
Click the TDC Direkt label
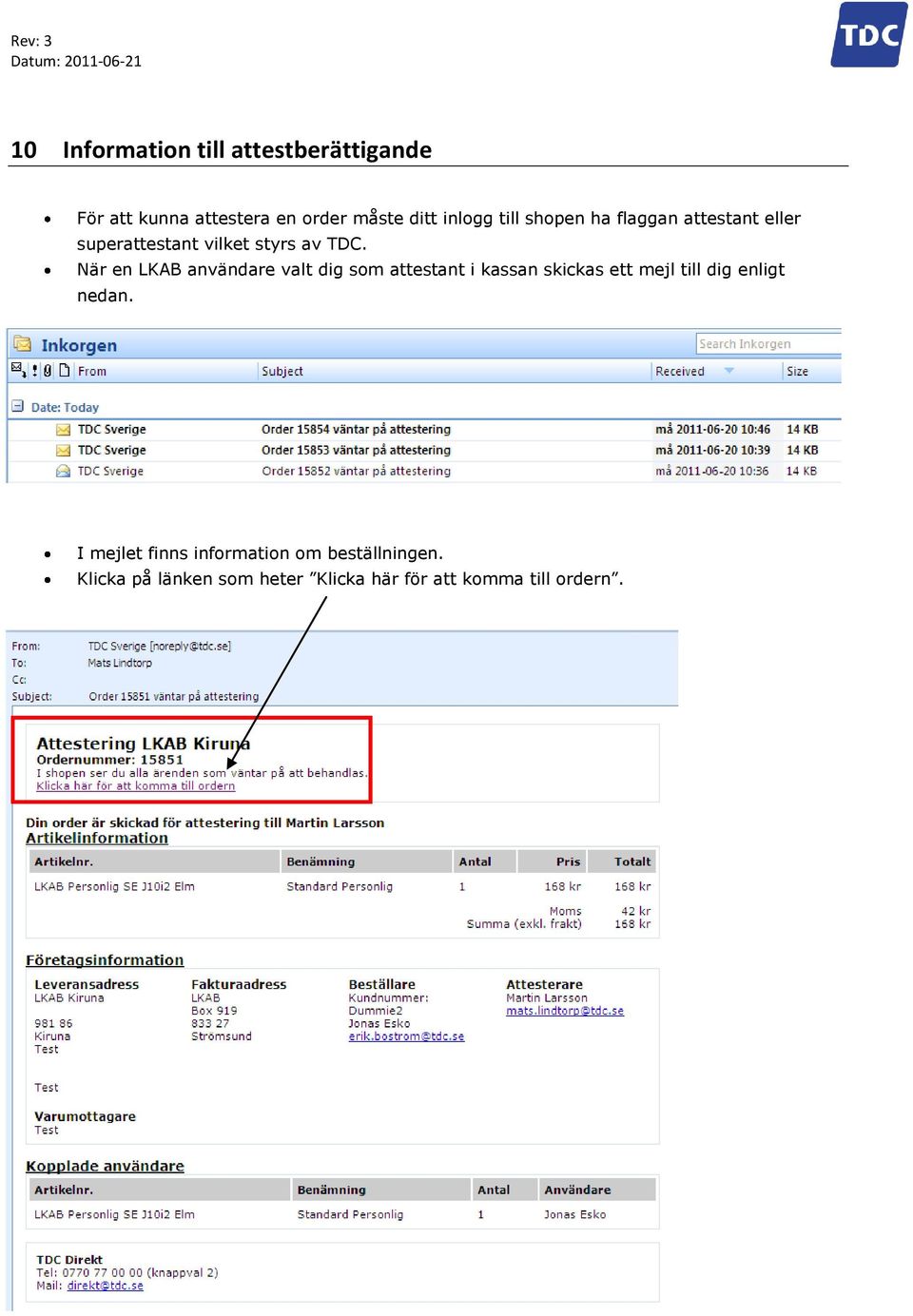pos(69,1260)
